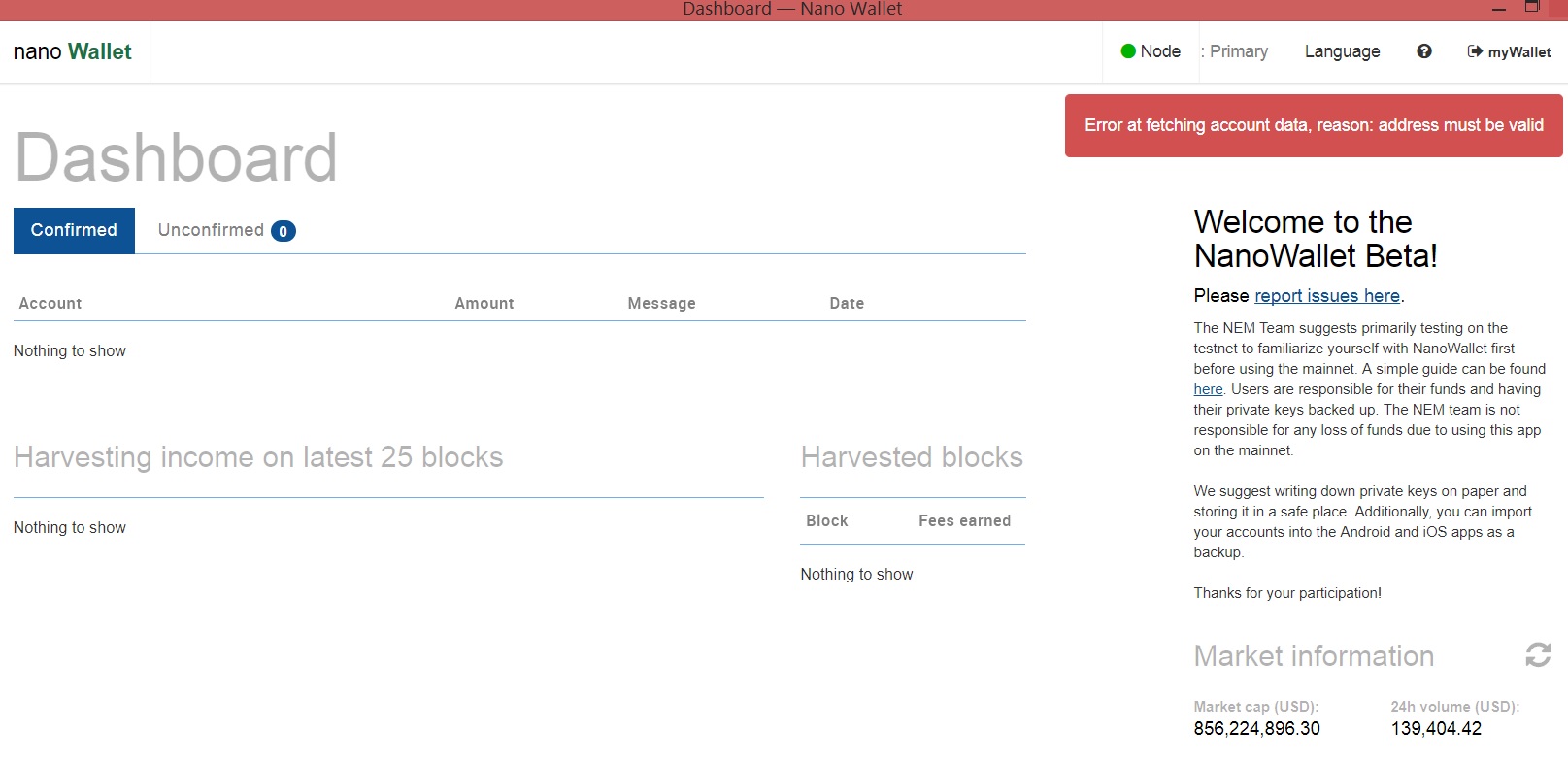Click the 'Market cap (USD):' label
This screenshot has width=1568, height=765.
[x=1255, y=707]
